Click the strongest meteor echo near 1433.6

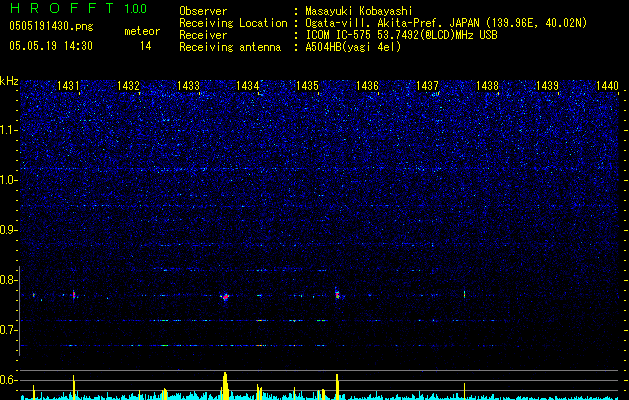[225, 297]
